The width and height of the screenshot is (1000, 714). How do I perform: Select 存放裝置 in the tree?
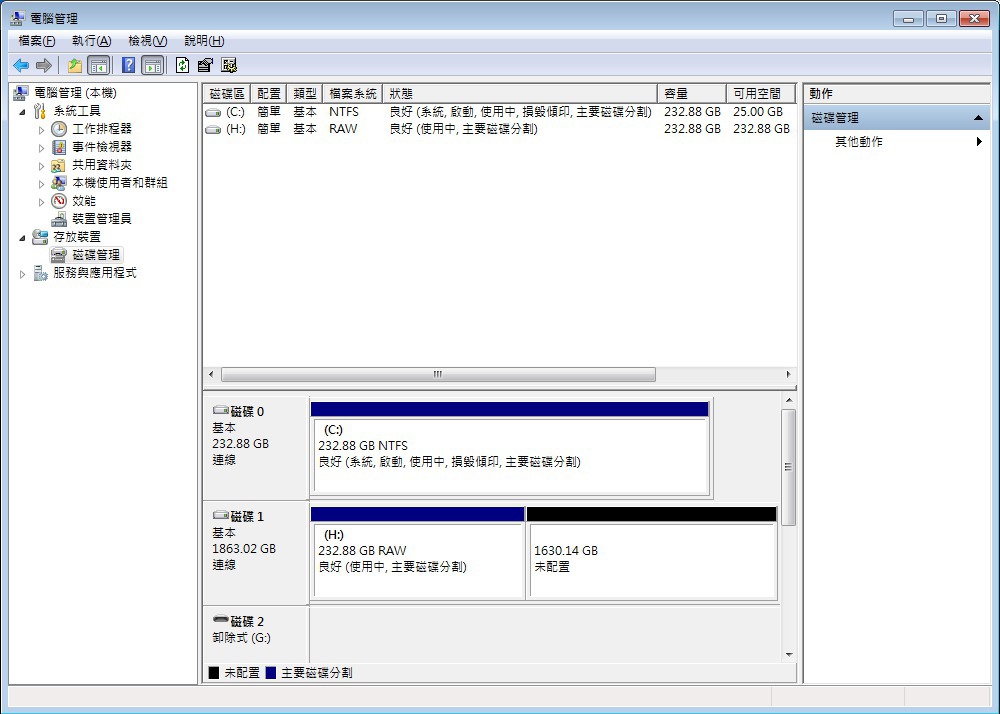pos(77,237)
